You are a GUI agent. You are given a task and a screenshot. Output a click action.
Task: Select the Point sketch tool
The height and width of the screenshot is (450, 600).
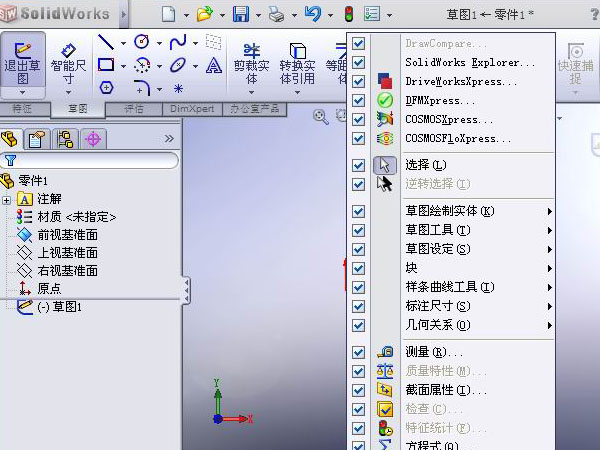(178, 89)
